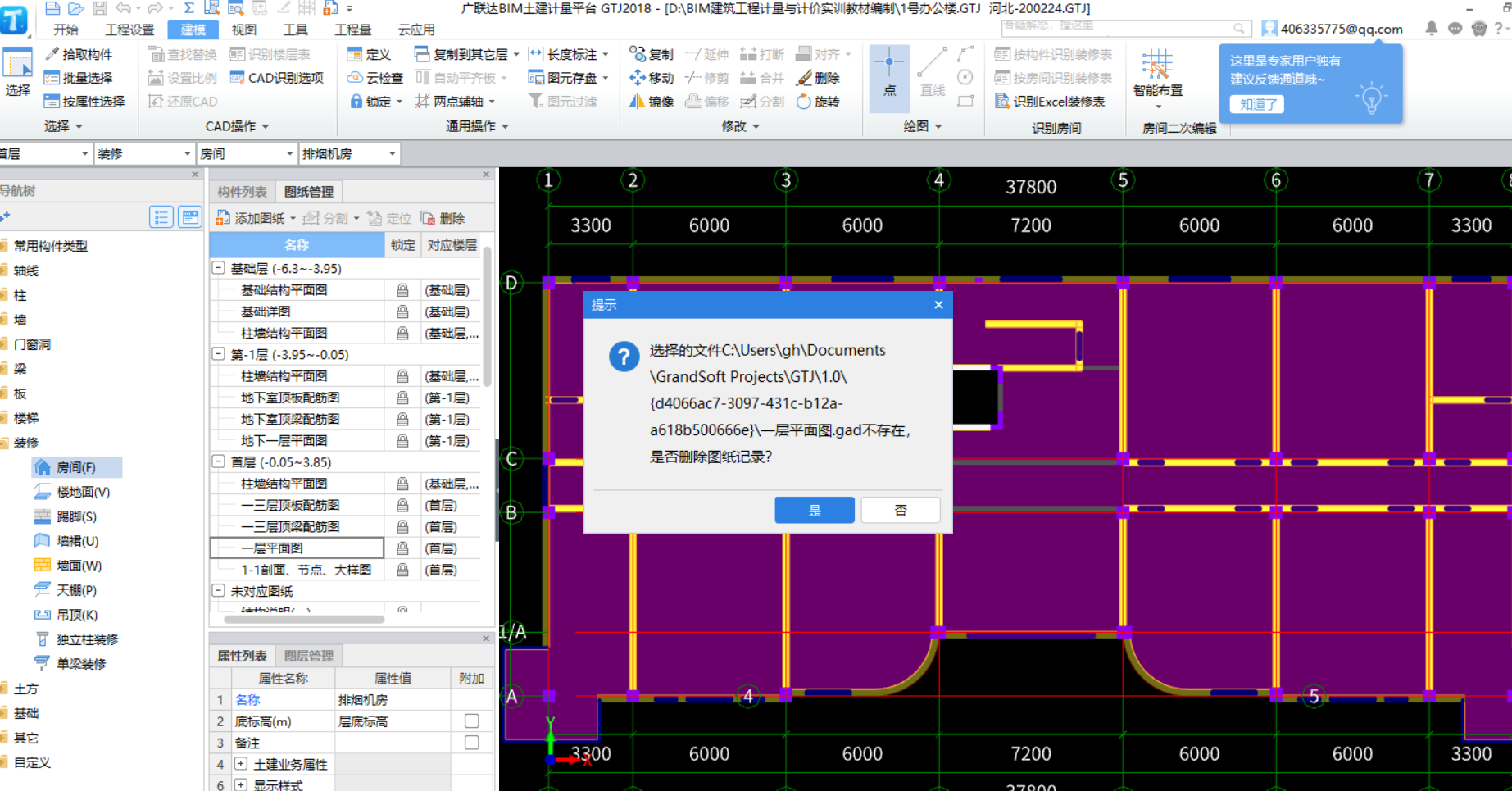Screen dimensions: 1512x791
Task: Toggle lock for 地下室顶板配筋图
Action: coord(402,398)
